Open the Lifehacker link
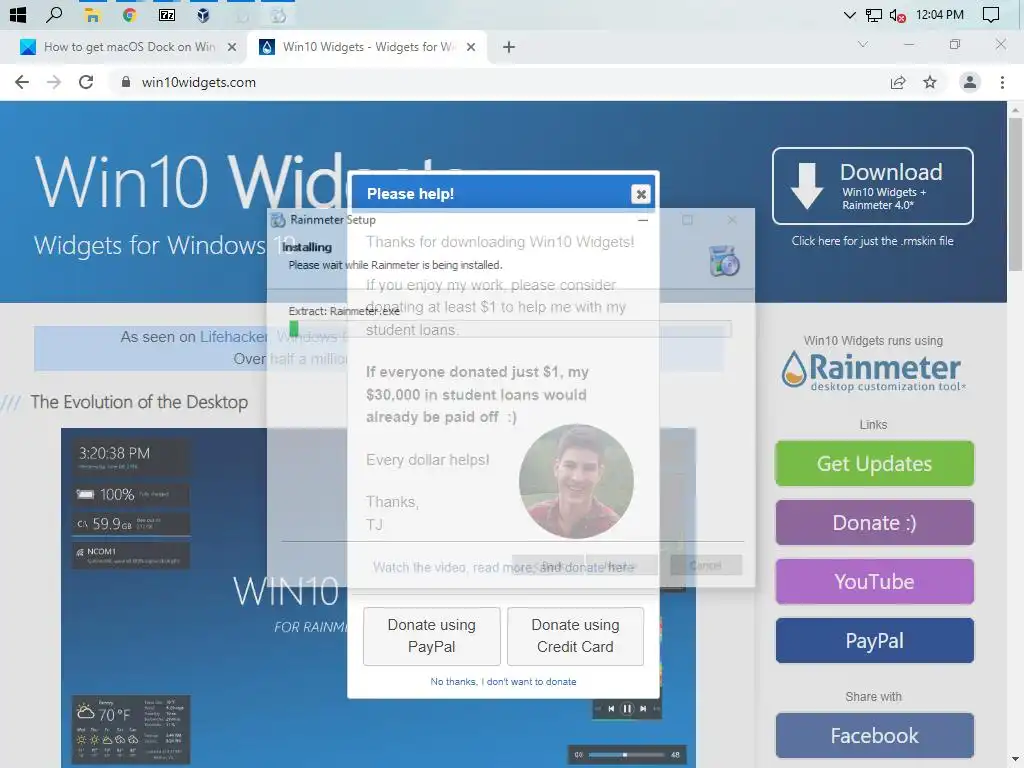Viewport: 1024px width, 768px height. click(x=233, y=337)
